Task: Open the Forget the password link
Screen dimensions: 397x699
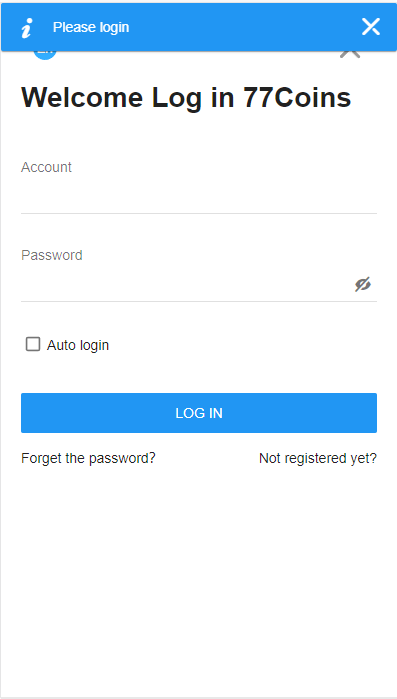Action: [x=88, y=458]
